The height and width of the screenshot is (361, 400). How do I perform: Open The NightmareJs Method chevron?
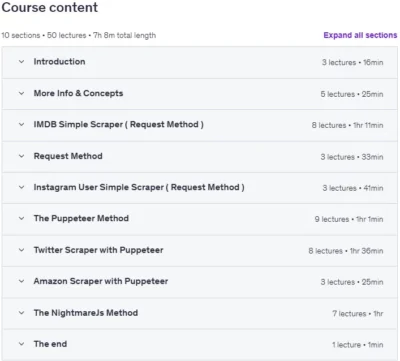pos(21,313)
